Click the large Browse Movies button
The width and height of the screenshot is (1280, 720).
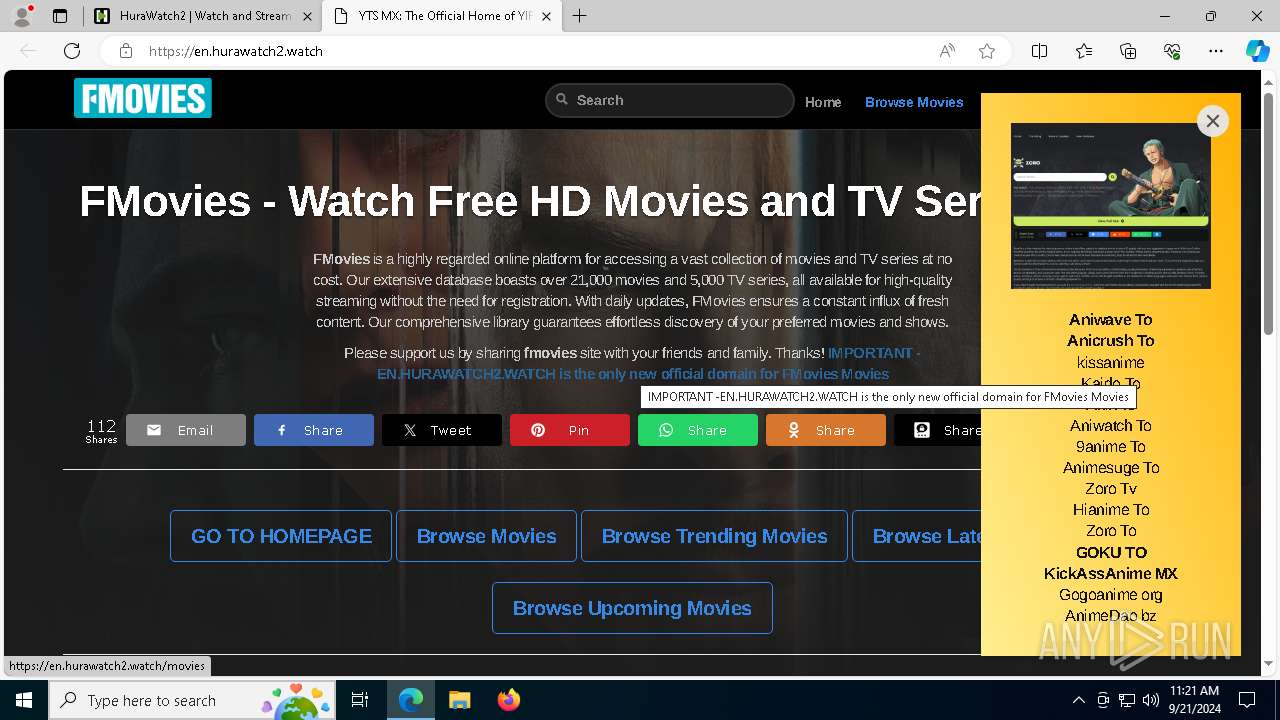(487, 536)
